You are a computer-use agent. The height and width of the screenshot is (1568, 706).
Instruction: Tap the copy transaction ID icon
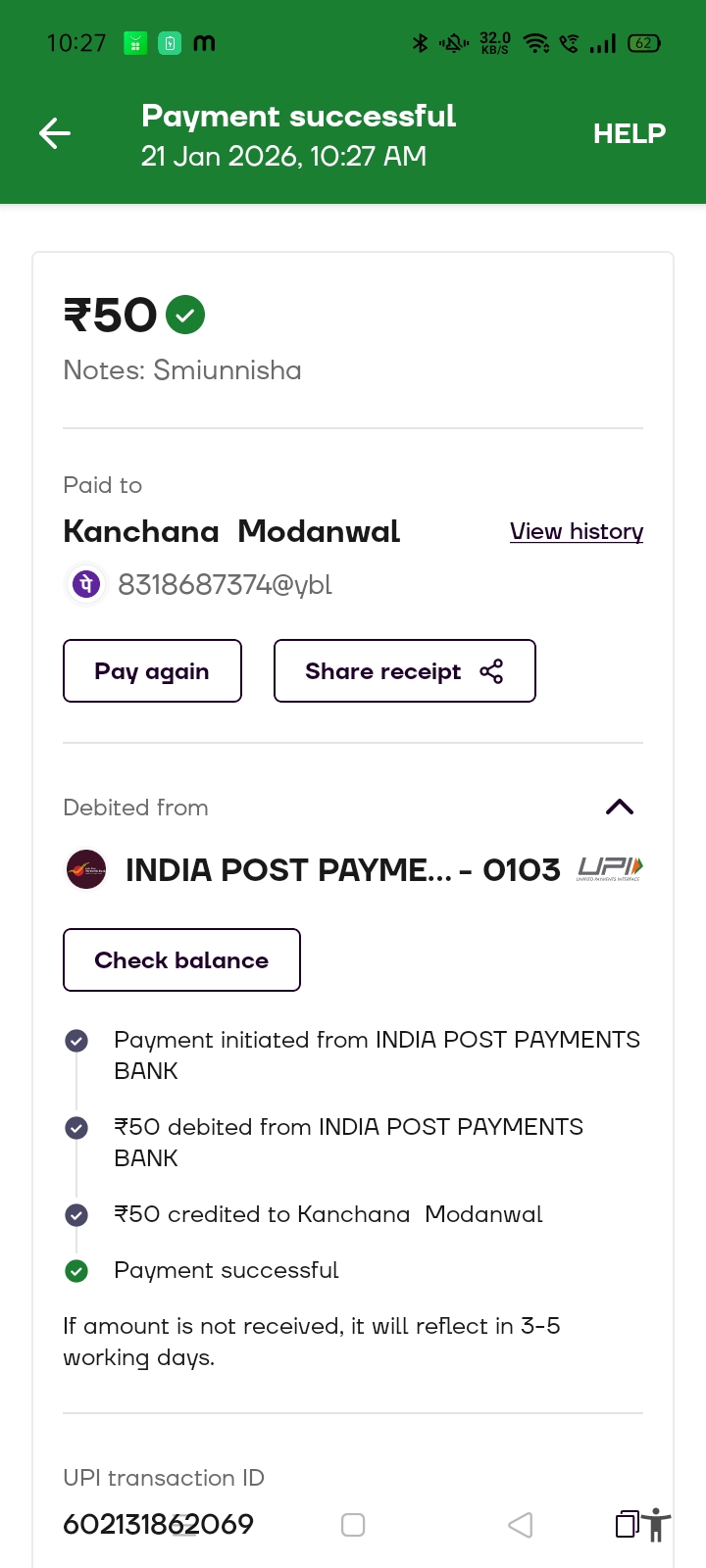pyautogui.click(x=627, y=1524)
